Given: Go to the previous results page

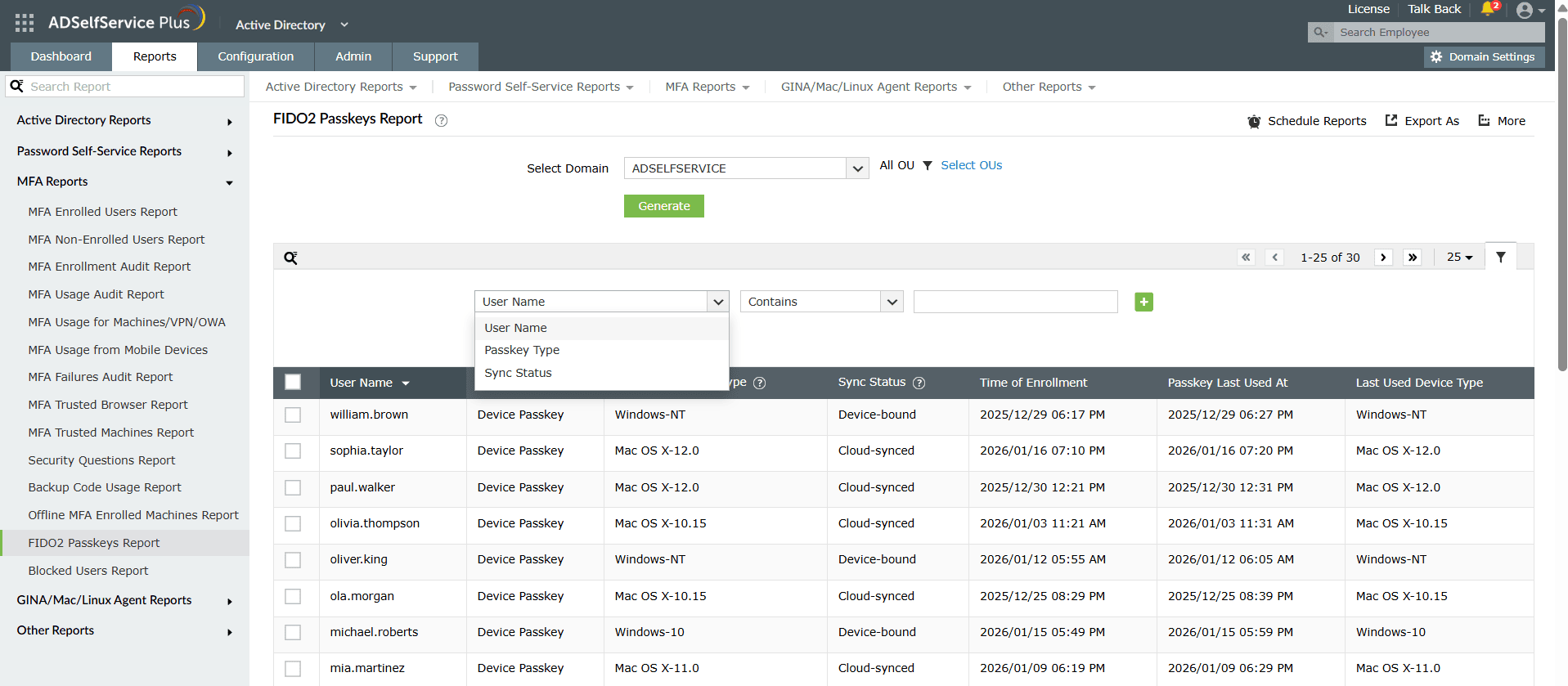Looking at the screenshot, I should pos(1274,257).
